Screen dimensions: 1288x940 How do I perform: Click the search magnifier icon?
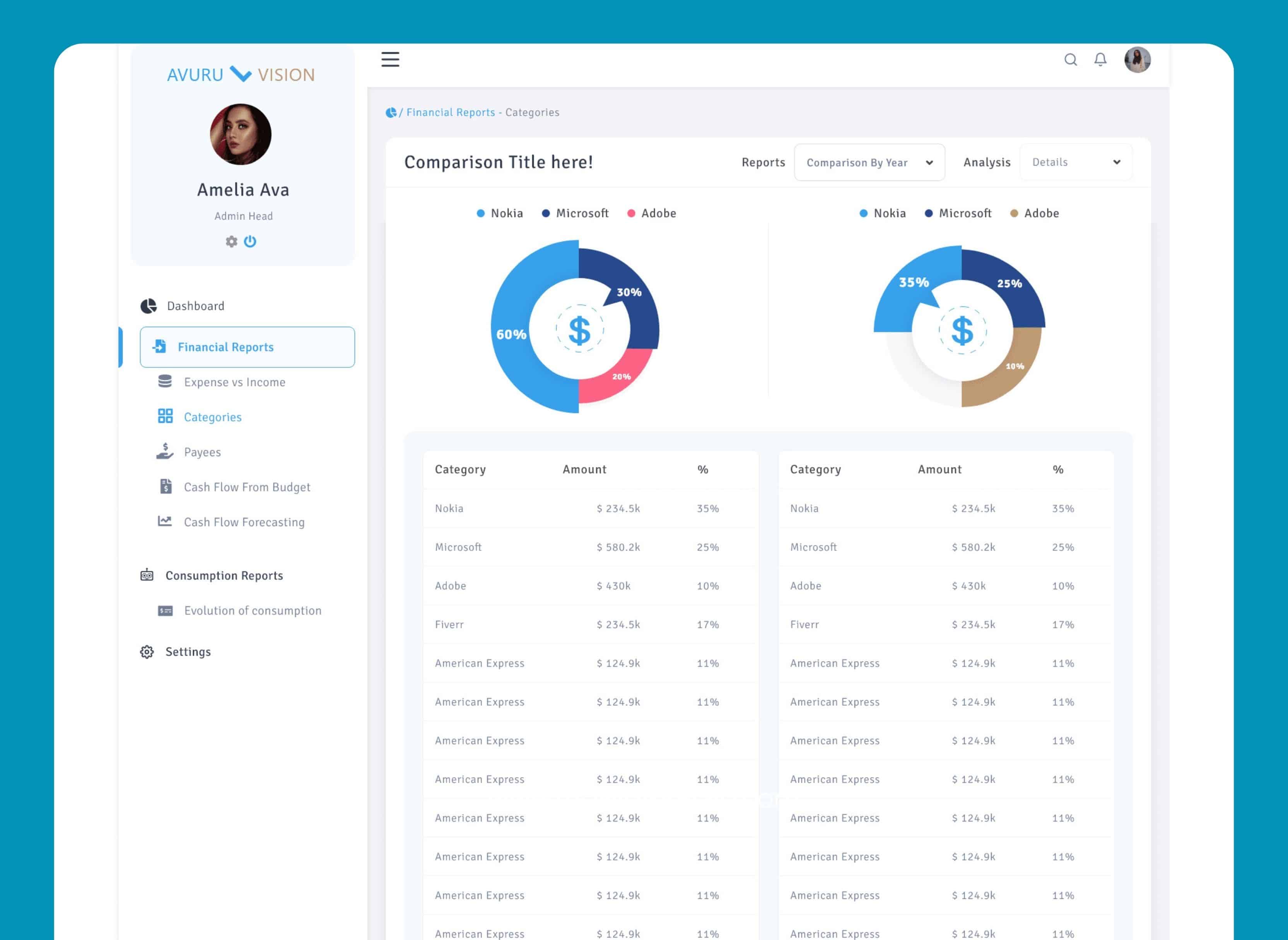click(1070, 60)
